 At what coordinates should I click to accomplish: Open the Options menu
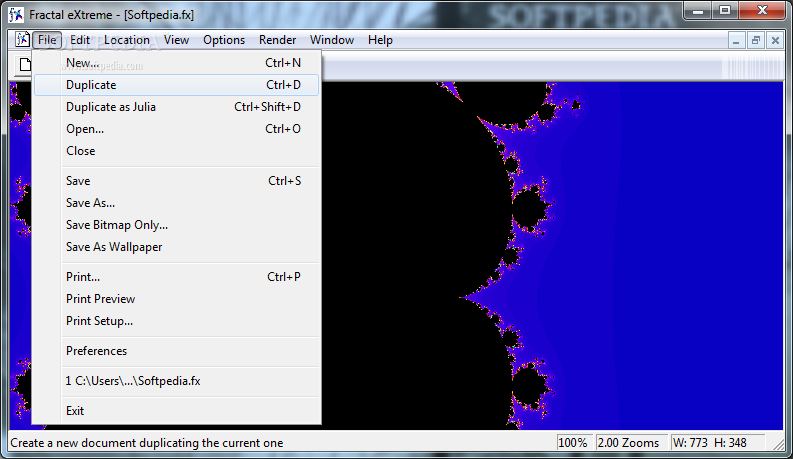224,40
